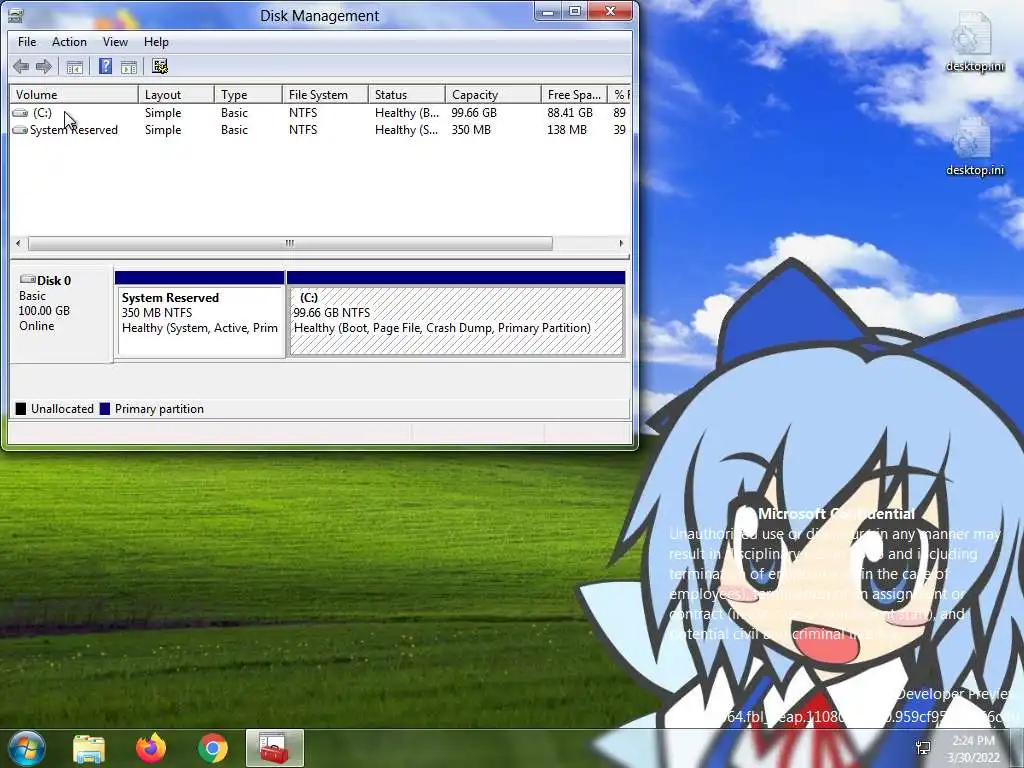
Task: Click the network tray icon
Action: [x=923, y=748]
